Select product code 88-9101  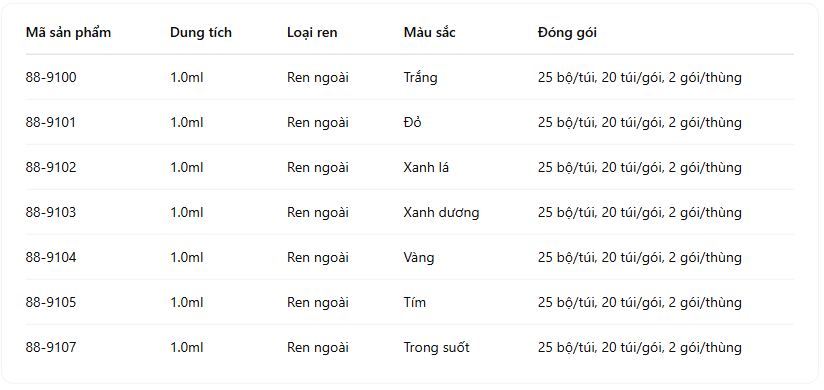tap(51, 122)
